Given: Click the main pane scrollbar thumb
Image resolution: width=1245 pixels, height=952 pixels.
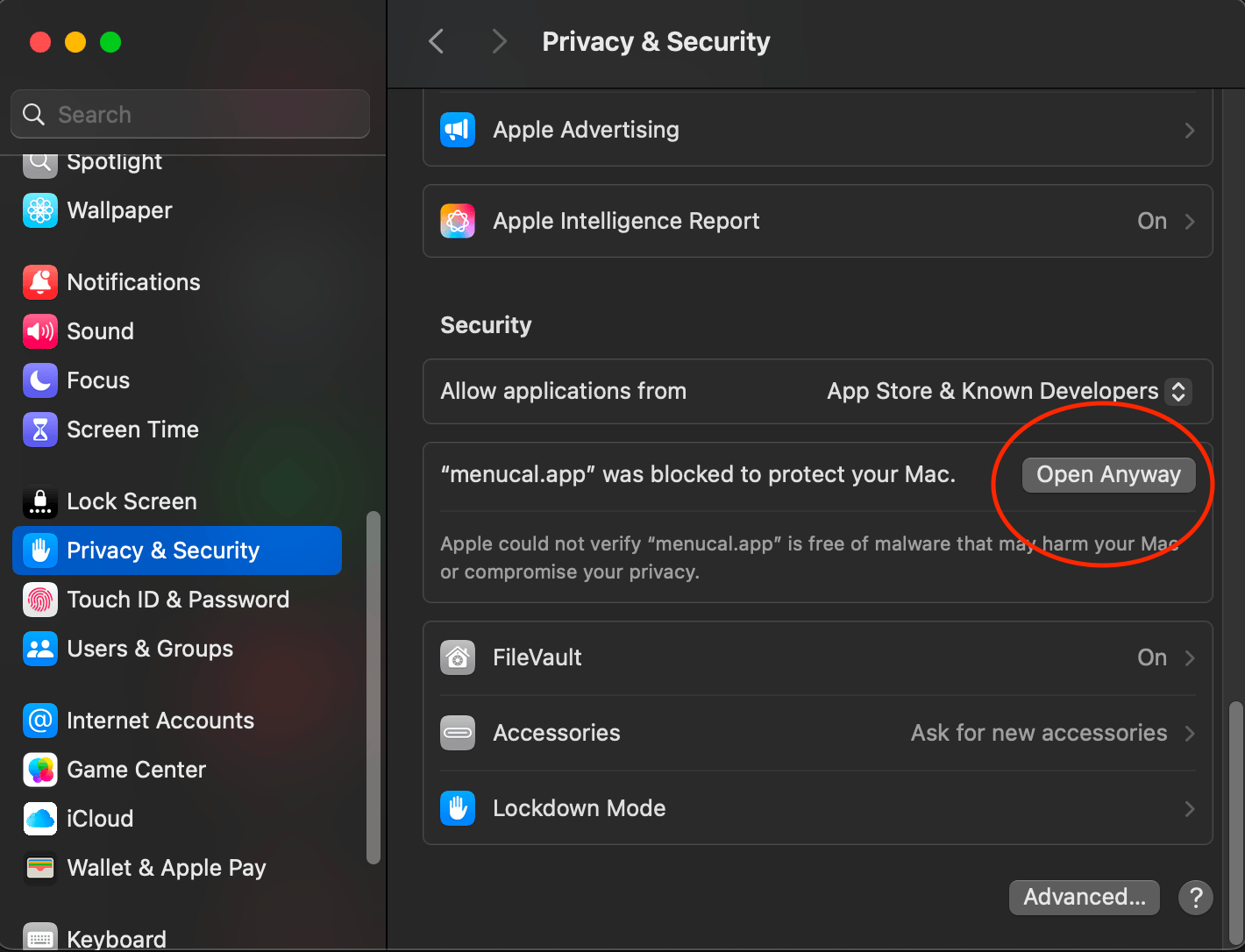Looking at the screenshot, I should 1235,821.
